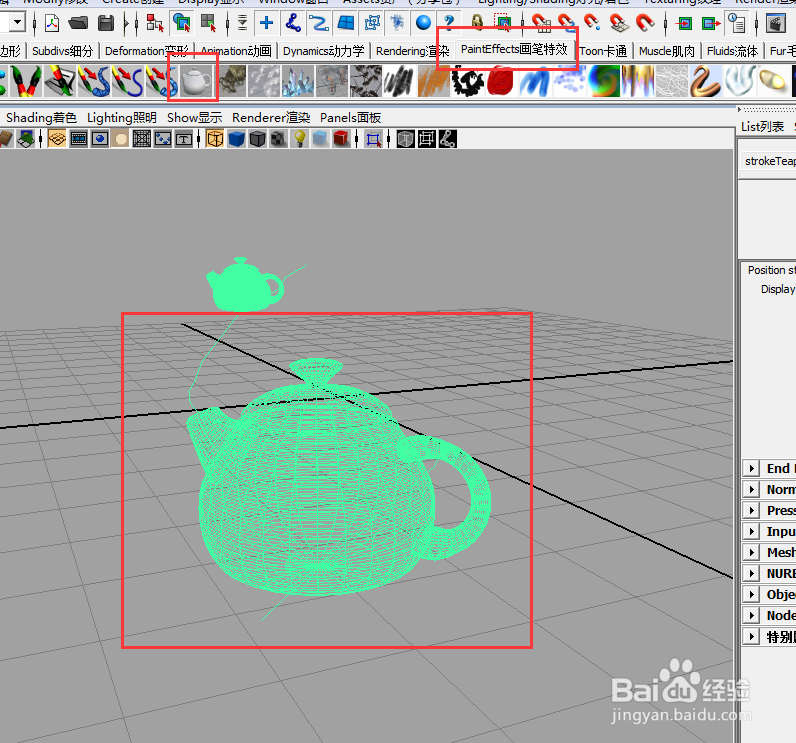Click the blue plus snap-to-point icon
This screenshot has height=743, width=796.
[x=267, y=23]
